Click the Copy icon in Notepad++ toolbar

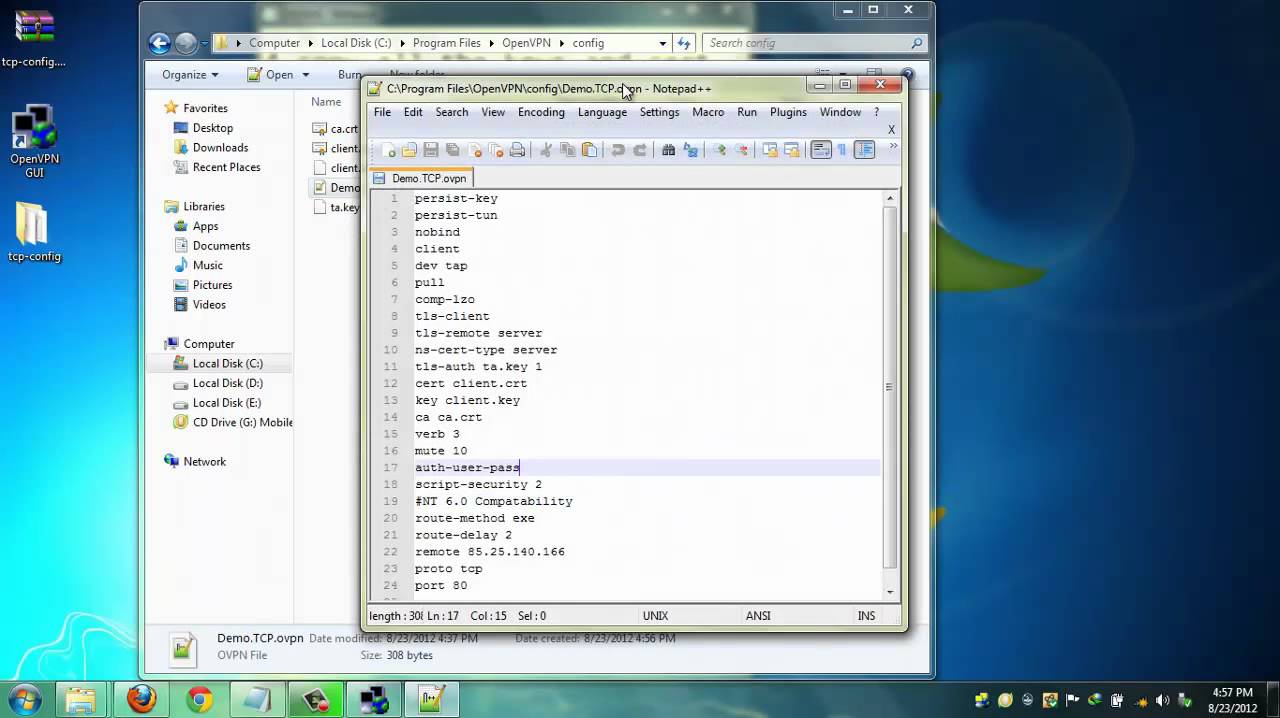point(568,150)
